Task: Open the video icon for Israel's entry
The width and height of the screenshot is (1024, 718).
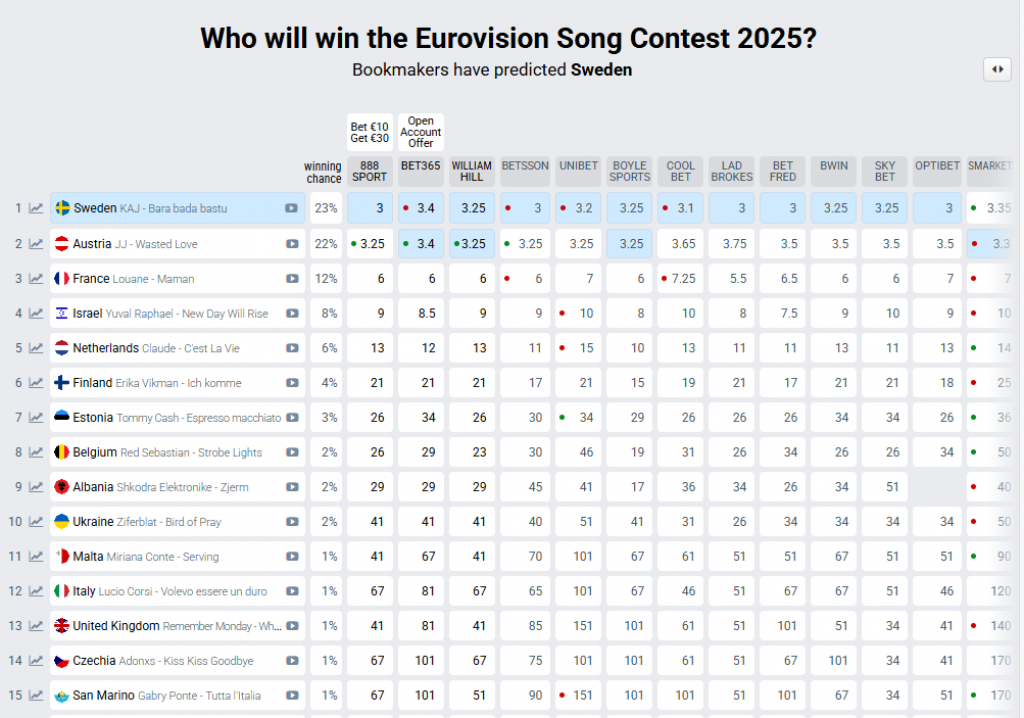Action: [x=291, y=313]
